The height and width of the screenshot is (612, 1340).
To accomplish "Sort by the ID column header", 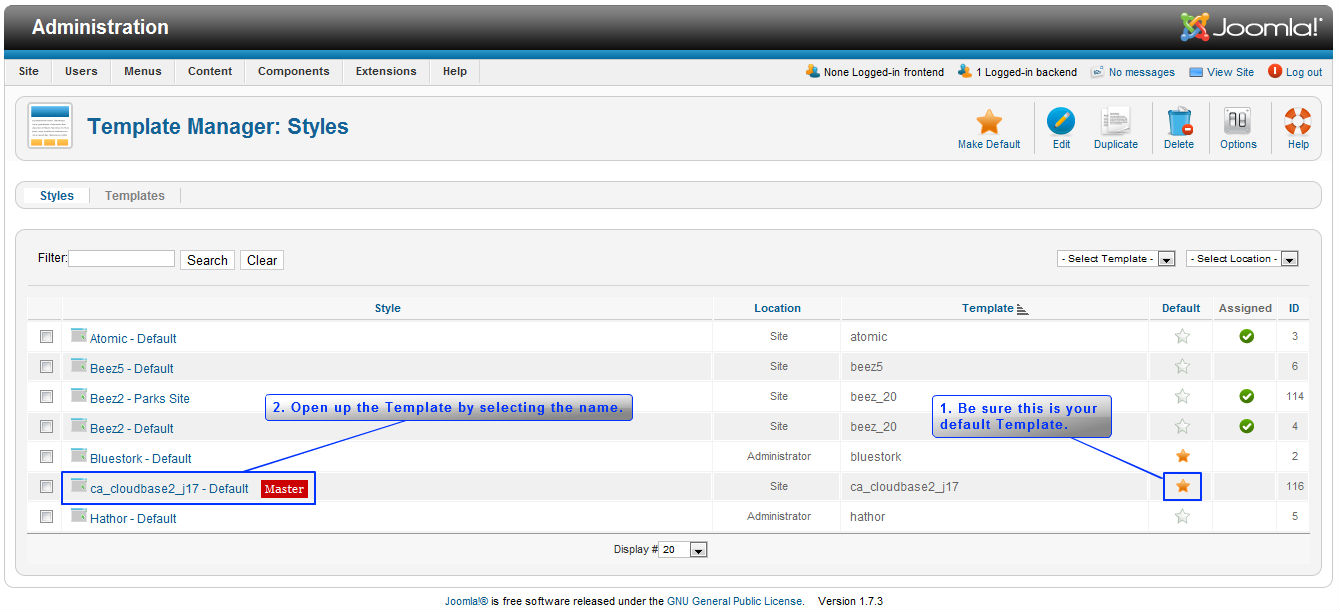I will pyautogui.click(x=1294, y=308).
